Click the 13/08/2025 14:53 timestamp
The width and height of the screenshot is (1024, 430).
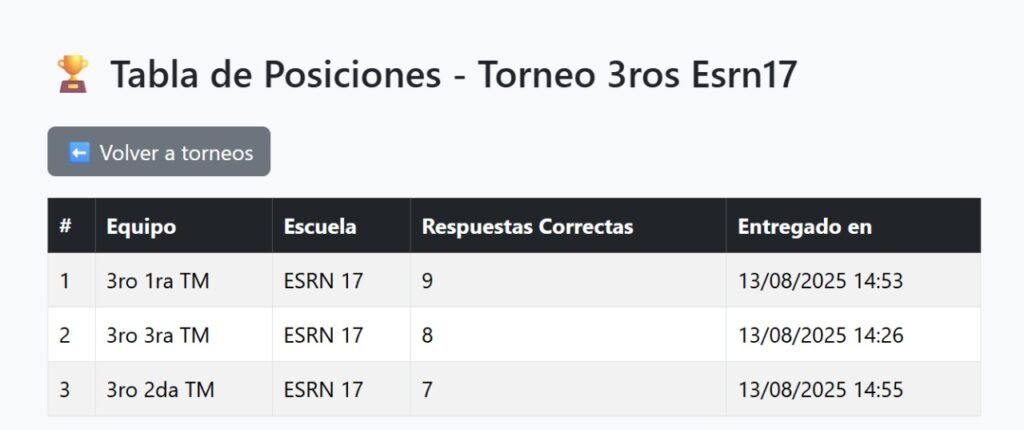tap(821, 281)
